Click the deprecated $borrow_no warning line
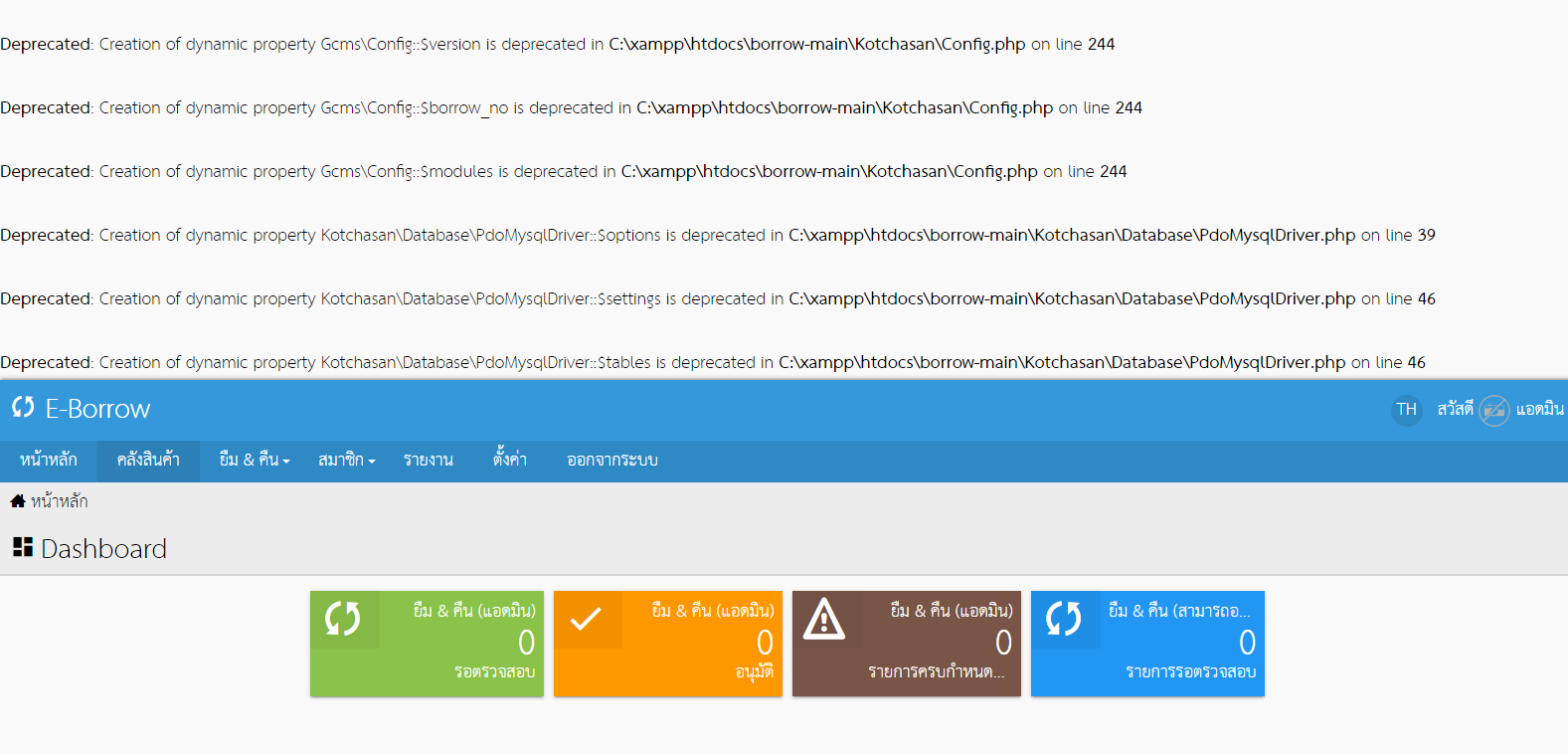The image size is (1568, 754). (x=572, y=107)
